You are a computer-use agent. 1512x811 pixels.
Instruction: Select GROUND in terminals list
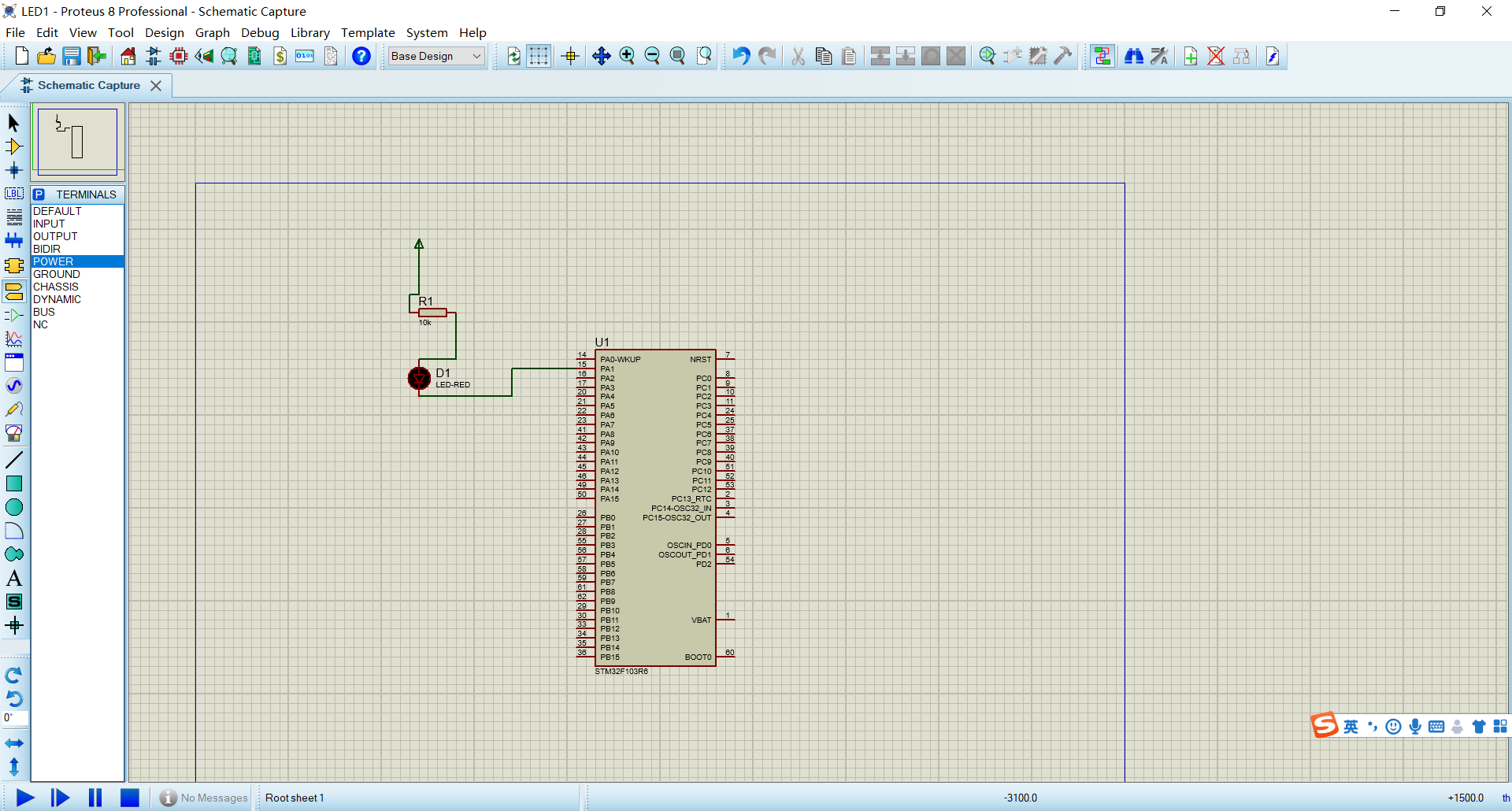tap(77, 274)
